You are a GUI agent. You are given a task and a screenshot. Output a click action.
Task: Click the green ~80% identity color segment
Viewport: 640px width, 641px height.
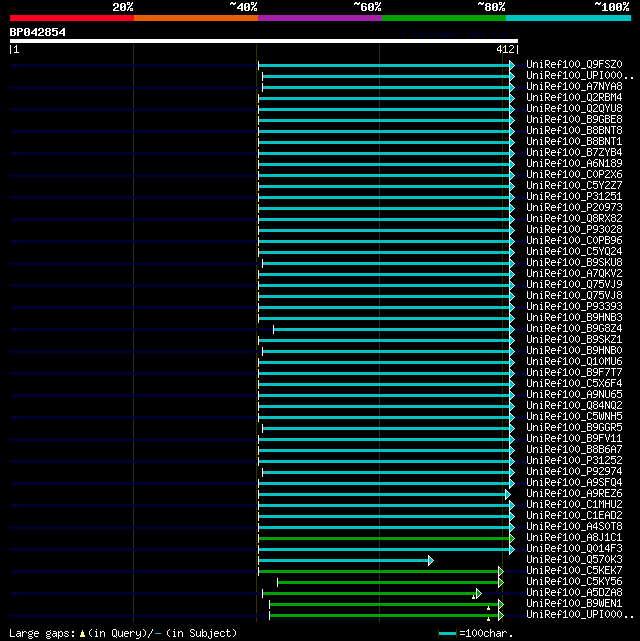point(444,18)
